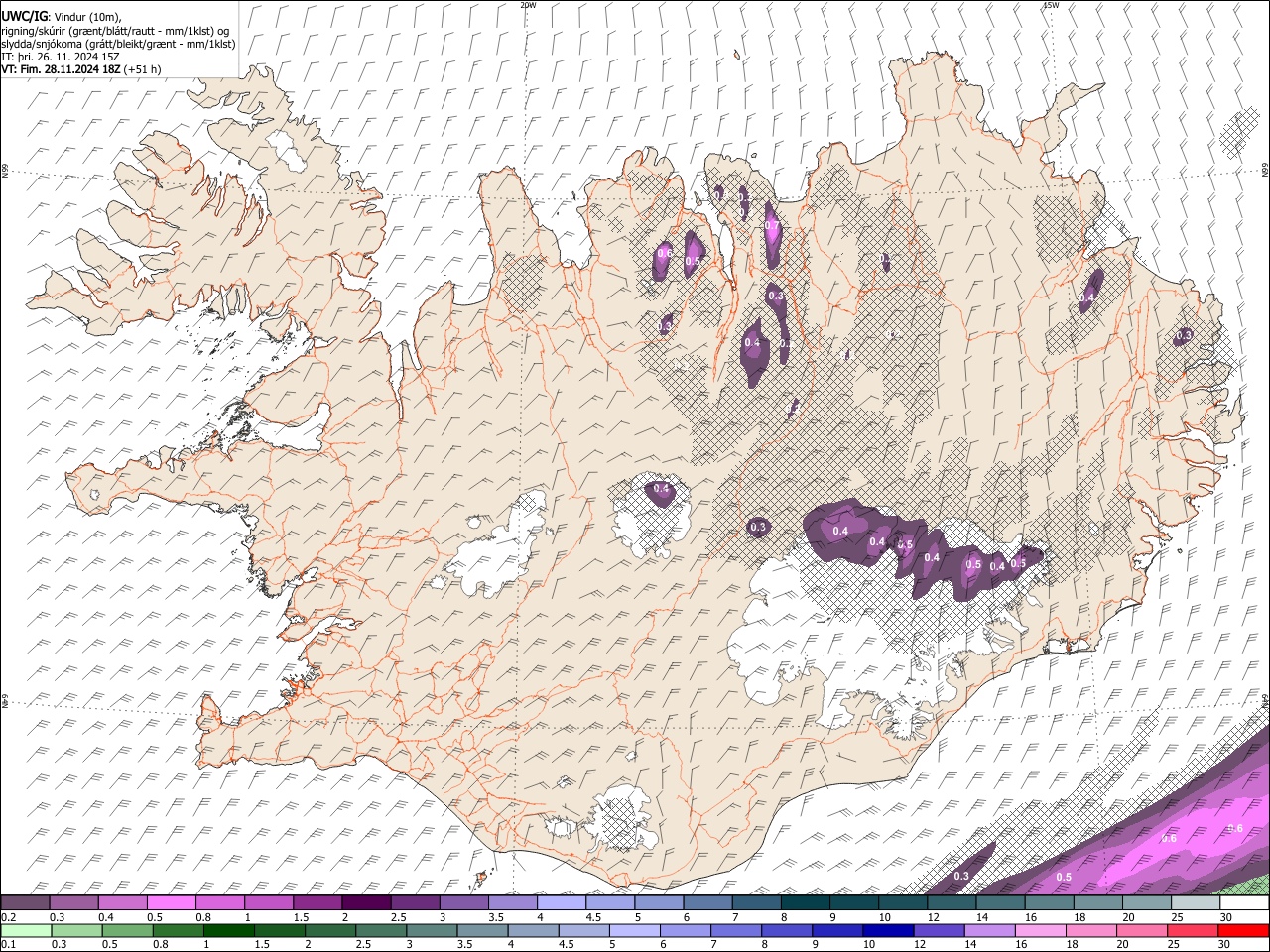The image size is (1270, 952).
Task: Click the '0.2' value label under upper scale
Action: (x=9, y=918)
